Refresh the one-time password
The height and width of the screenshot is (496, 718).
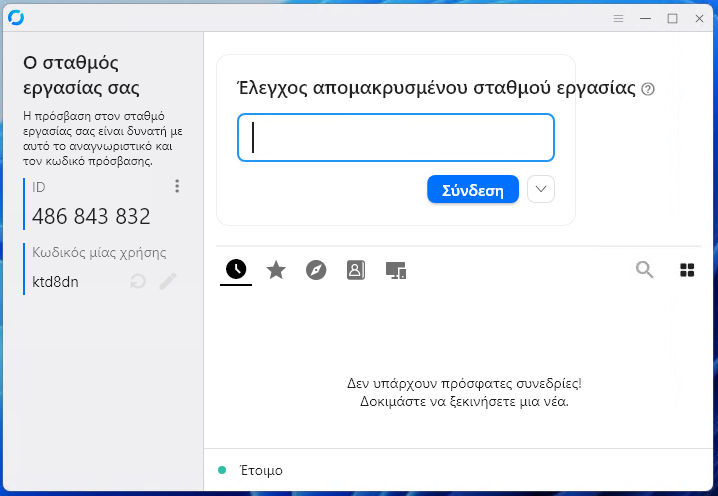[x=138, y=282]
